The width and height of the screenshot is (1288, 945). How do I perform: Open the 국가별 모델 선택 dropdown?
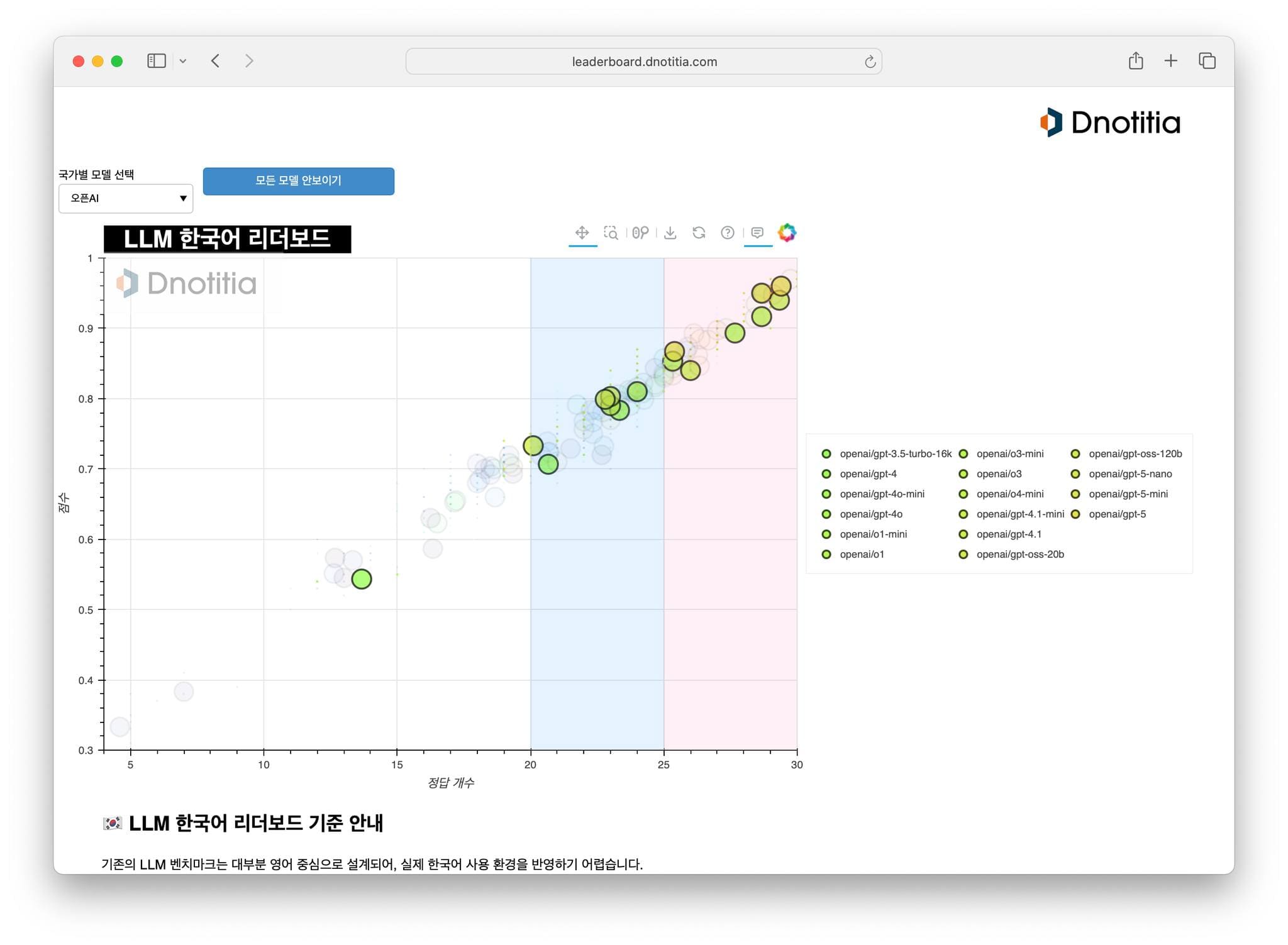coord(126,199)
